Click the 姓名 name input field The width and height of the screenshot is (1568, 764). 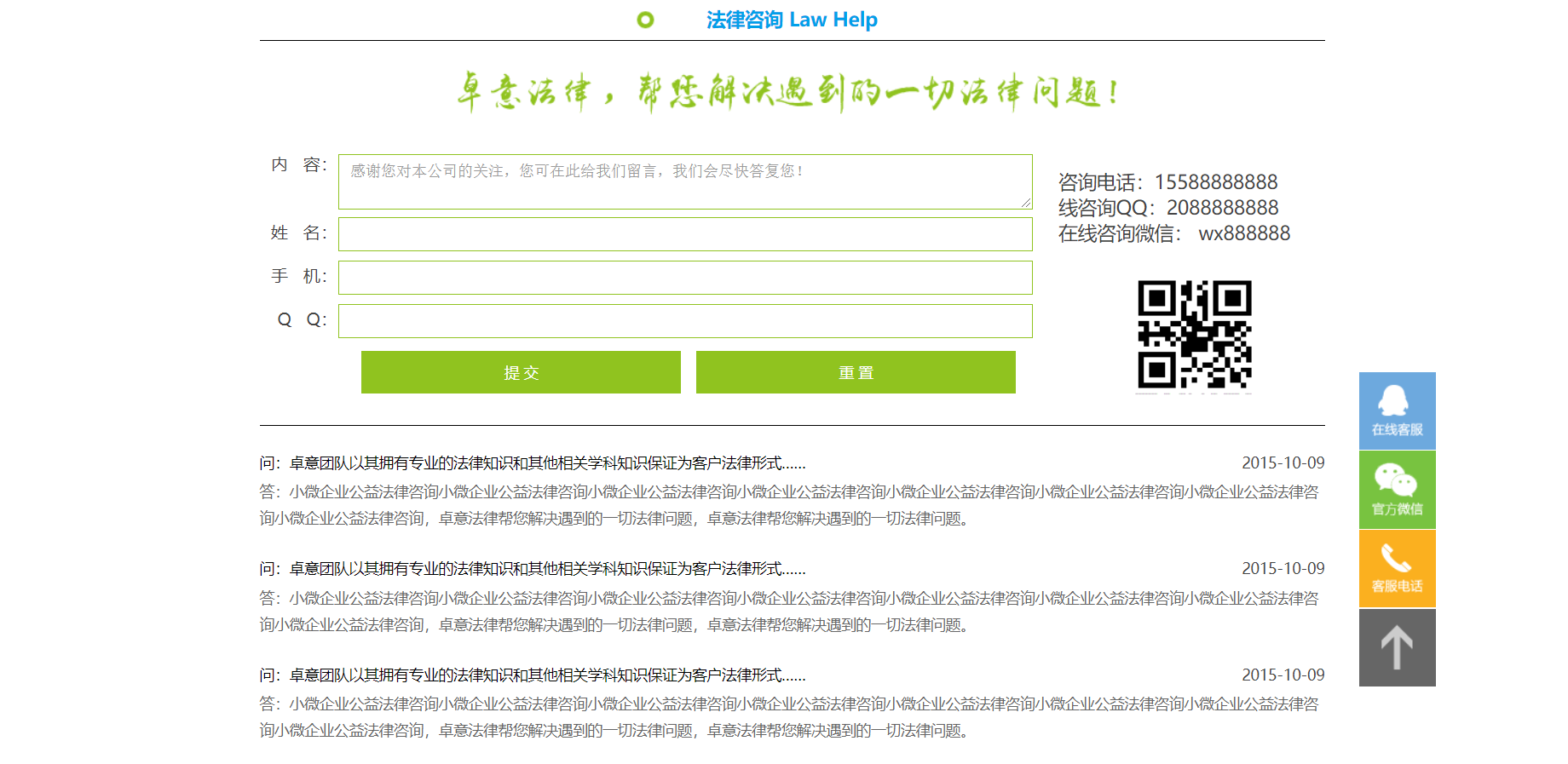coord(684,234)
